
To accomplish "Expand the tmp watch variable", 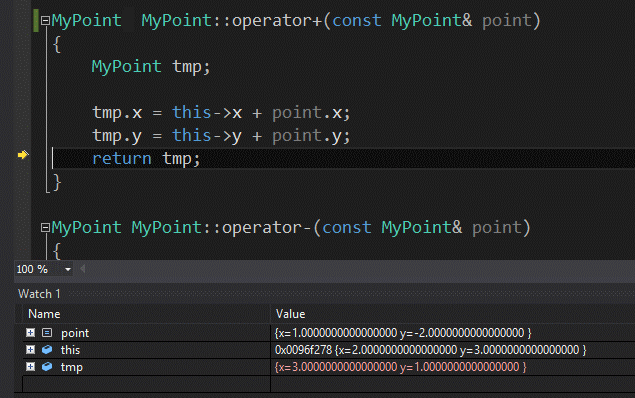I will click(30, 366).
